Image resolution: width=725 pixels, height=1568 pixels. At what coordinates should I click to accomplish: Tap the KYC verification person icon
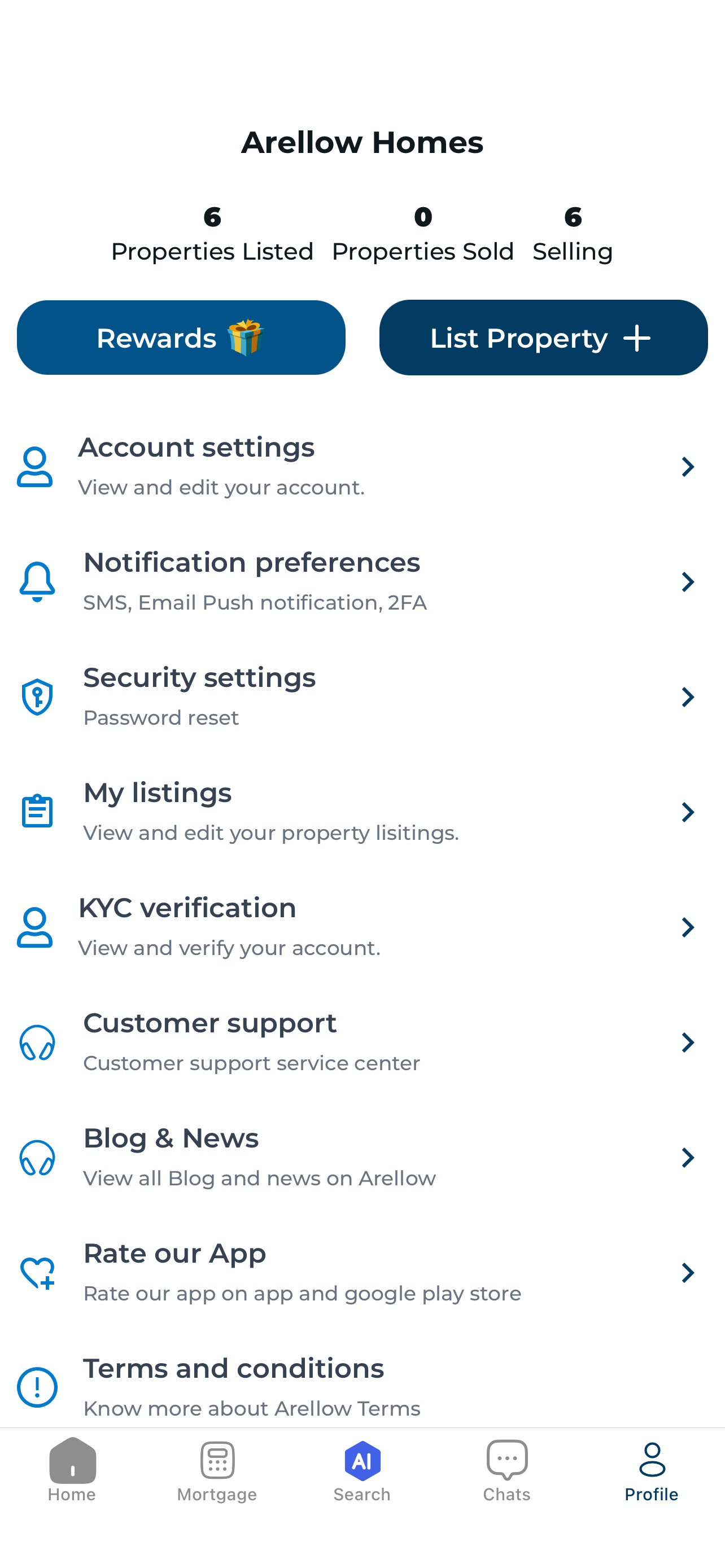click(34, 927)
